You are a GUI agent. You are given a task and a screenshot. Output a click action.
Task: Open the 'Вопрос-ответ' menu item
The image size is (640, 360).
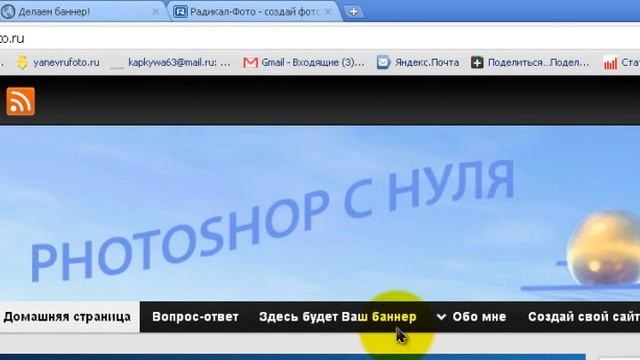[195, 317]
